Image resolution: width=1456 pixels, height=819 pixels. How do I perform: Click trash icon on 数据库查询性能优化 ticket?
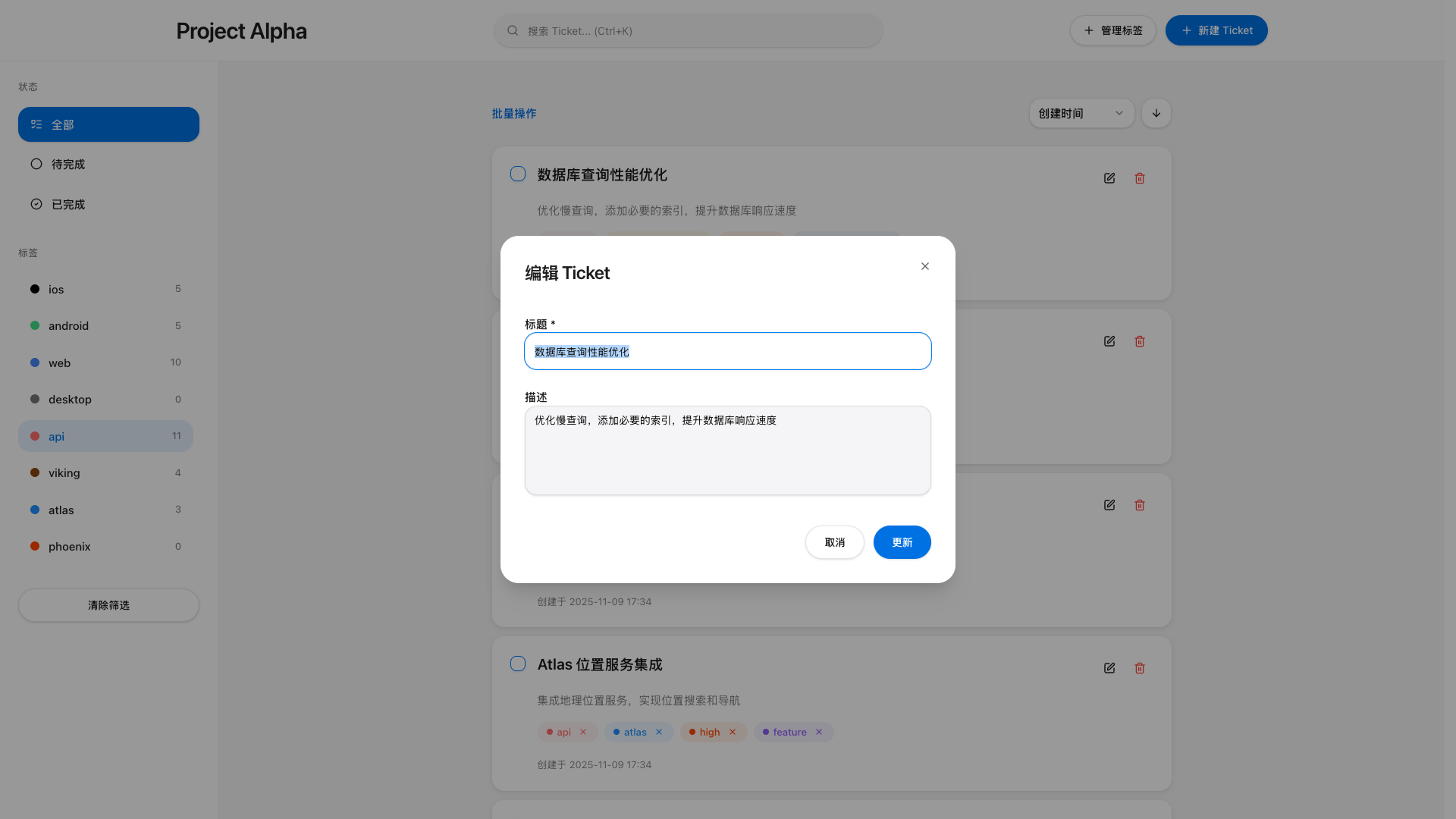(x=1139, y=178)
